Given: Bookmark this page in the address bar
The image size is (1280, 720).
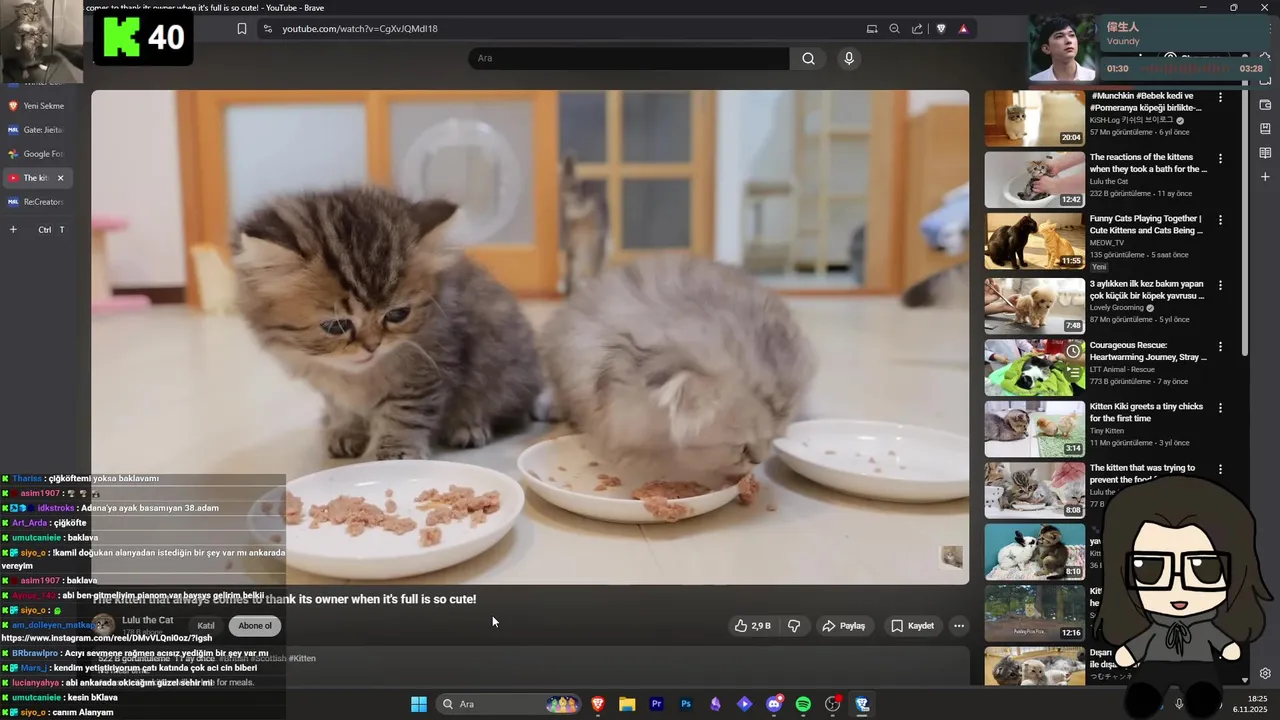Looking at the screenshot, I should pos(242,29).
